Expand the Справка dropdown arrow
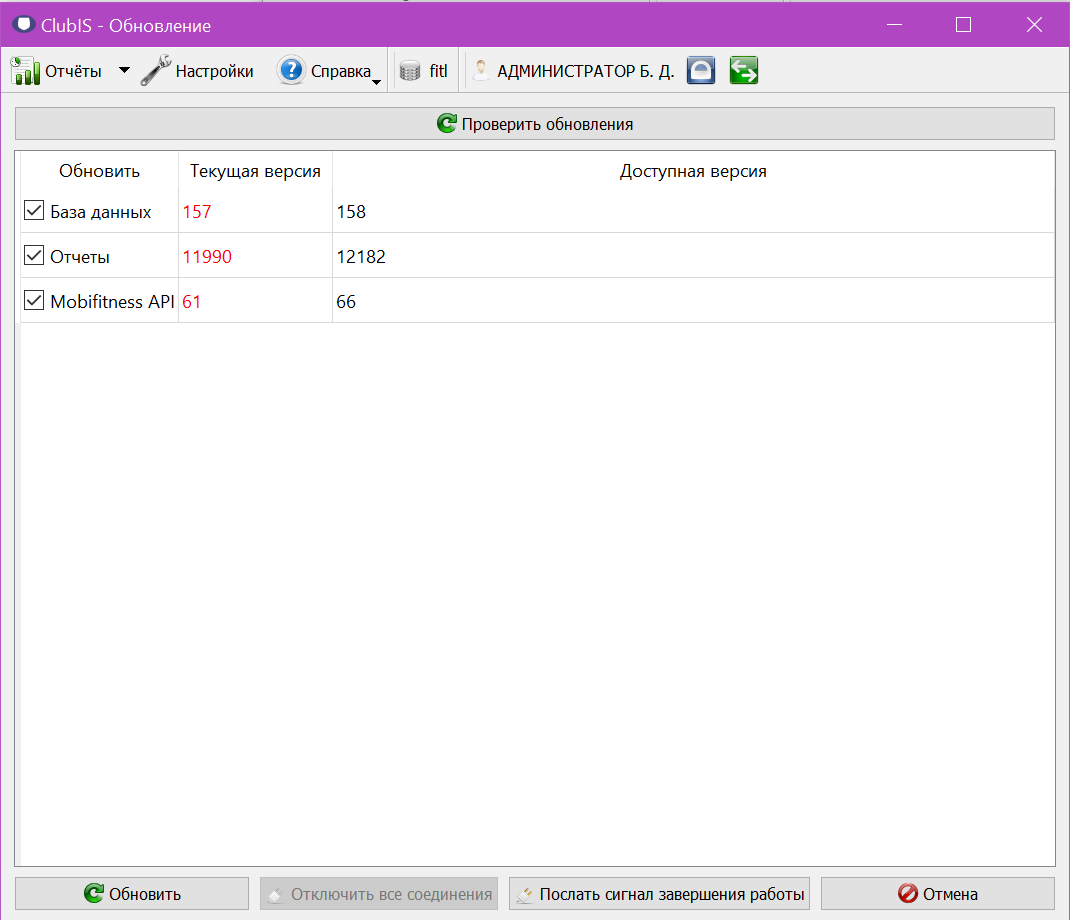 pos(376,82)
